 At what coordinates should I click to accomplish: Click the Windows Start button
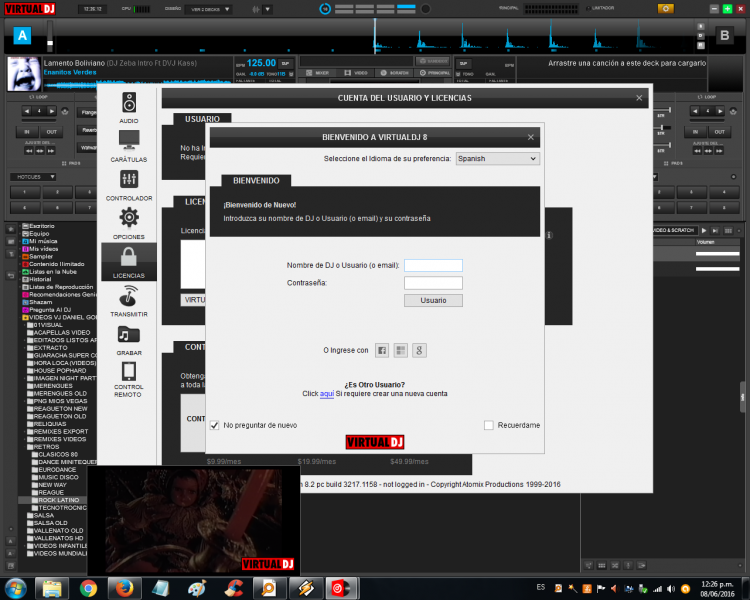click(15, 589)
